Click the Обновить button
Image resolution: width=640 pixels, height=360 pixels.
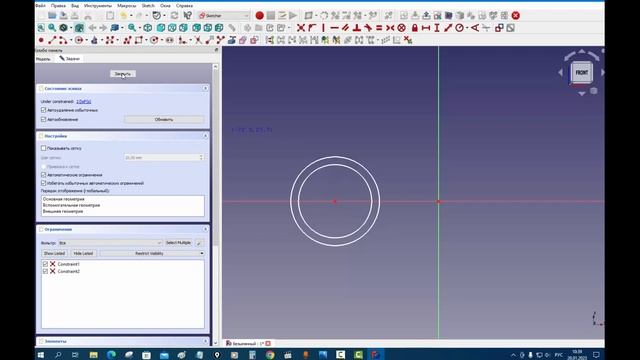[x=164, y=120]
